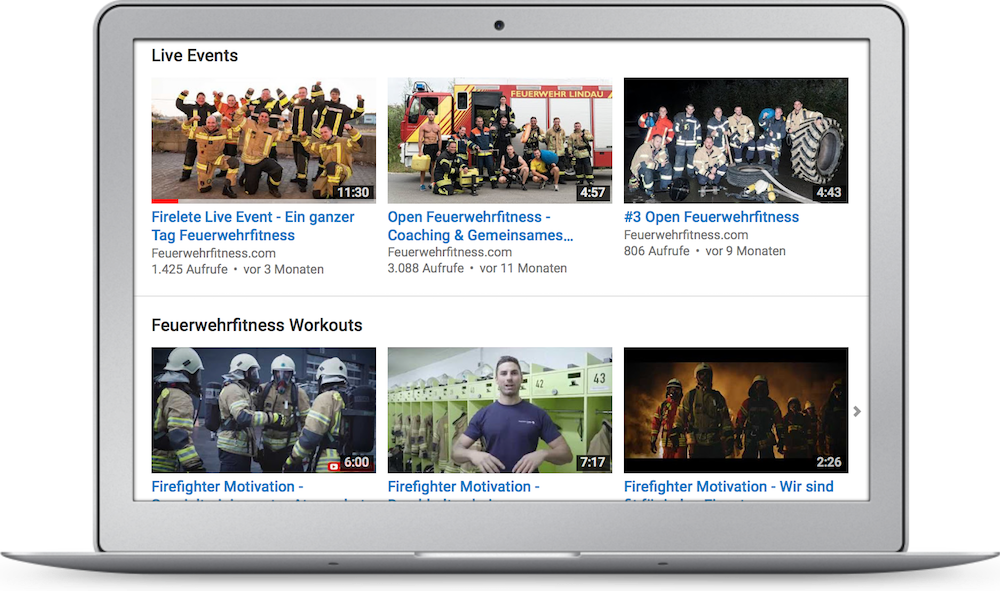Click the Live Events section heading
Image resolution: width=1000 pixels, height=591 pixels.
pos(195,56)
